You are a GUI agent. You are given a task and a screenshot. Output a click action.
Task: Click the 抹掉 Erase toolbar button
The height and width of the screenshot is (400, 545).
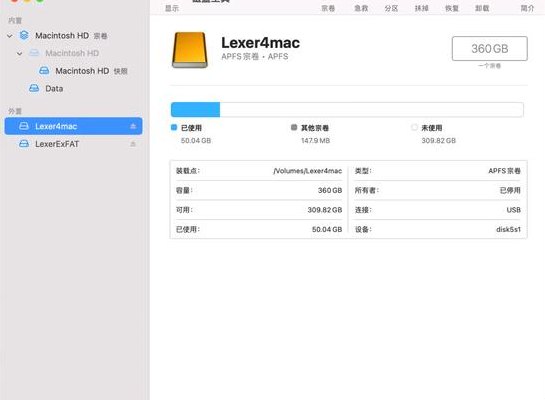pos(421,8)
